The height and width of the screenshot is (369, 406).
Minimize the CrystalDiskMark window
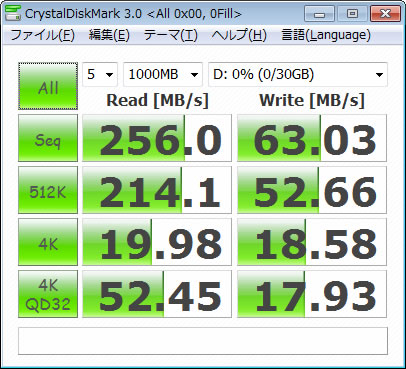click(x=319, y=14)
